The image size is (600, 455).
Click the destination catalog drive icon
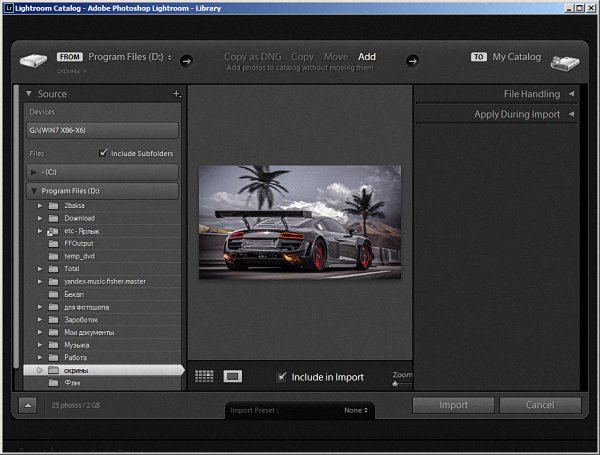564,61
